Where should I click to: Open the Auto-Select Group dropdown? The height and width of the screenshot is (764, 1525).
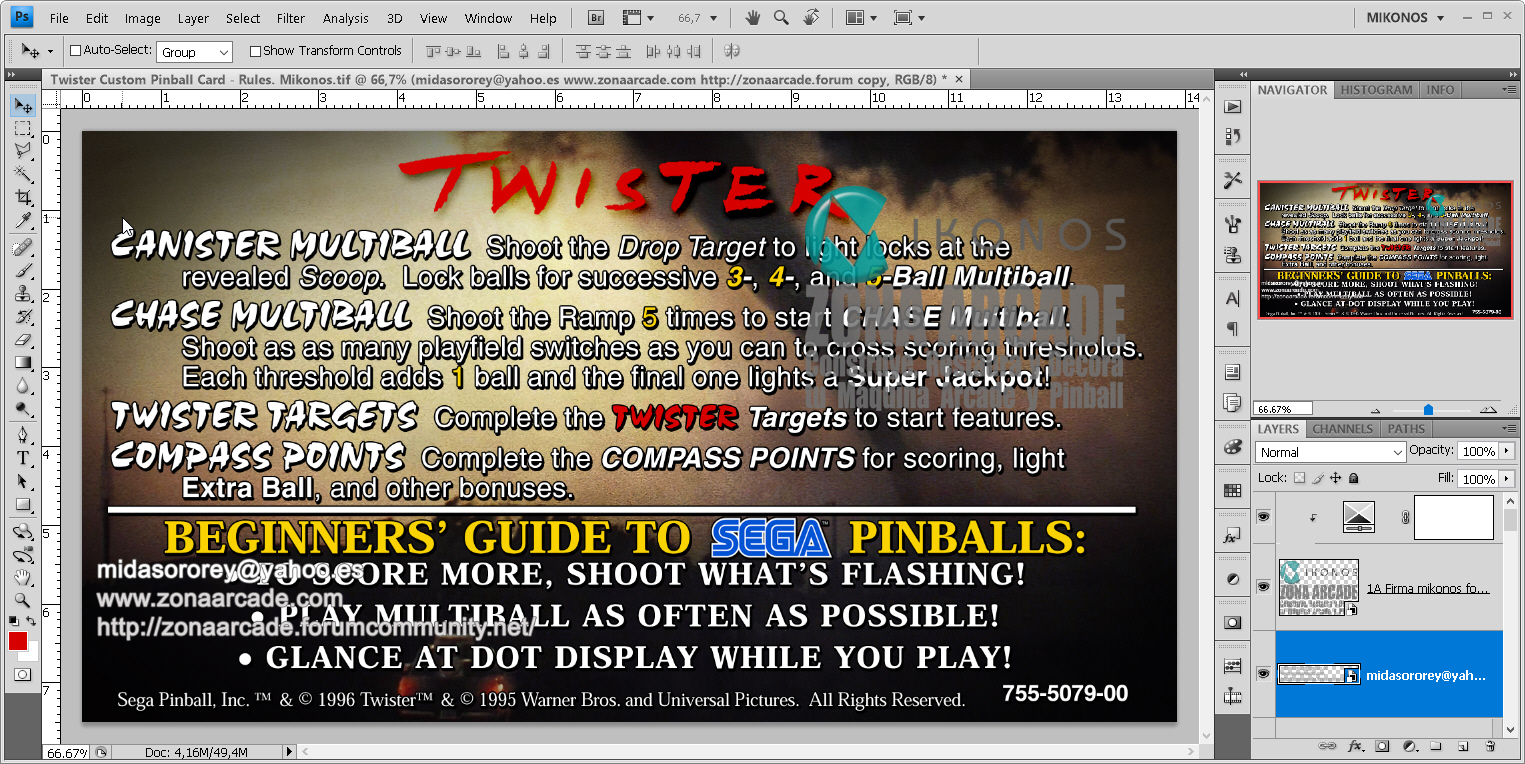(x=195, y=52)
